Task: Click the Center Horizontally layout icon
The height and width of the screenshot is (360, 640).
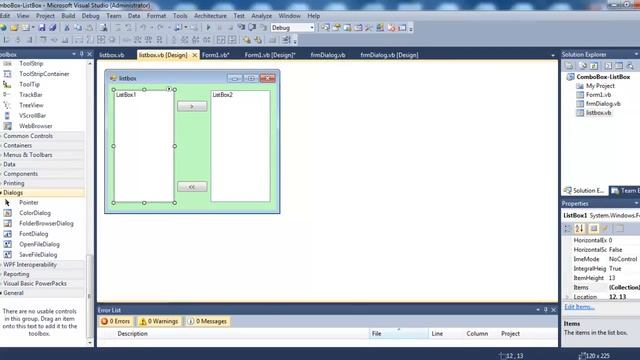Action: (221, 40)
